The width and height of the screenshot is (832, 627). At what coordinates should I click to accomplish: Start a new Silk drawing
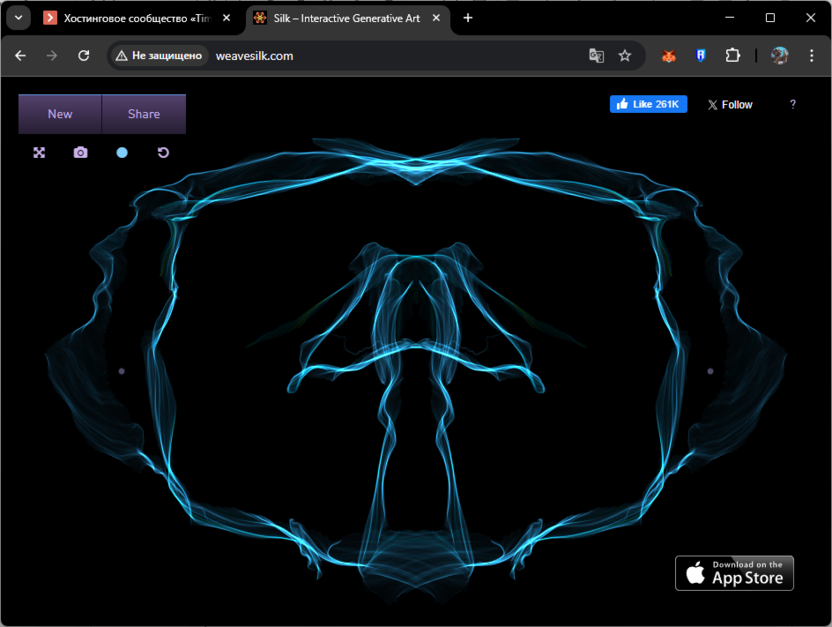(60, 114)
